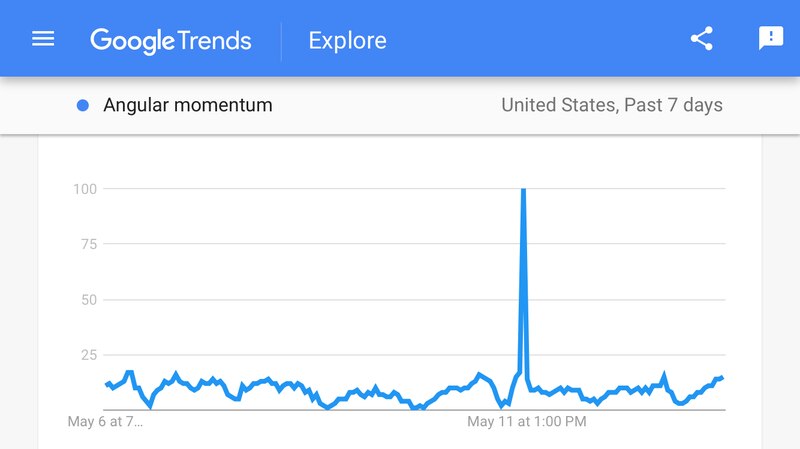Click the 25 y-axis label
This screenshot has height=449, width=800.
(90, 355)
